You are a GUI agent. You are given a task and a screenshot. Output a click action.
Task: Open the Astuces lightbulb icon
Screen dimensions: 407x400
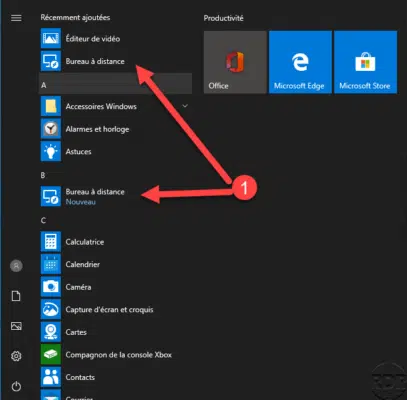(51, 151)
